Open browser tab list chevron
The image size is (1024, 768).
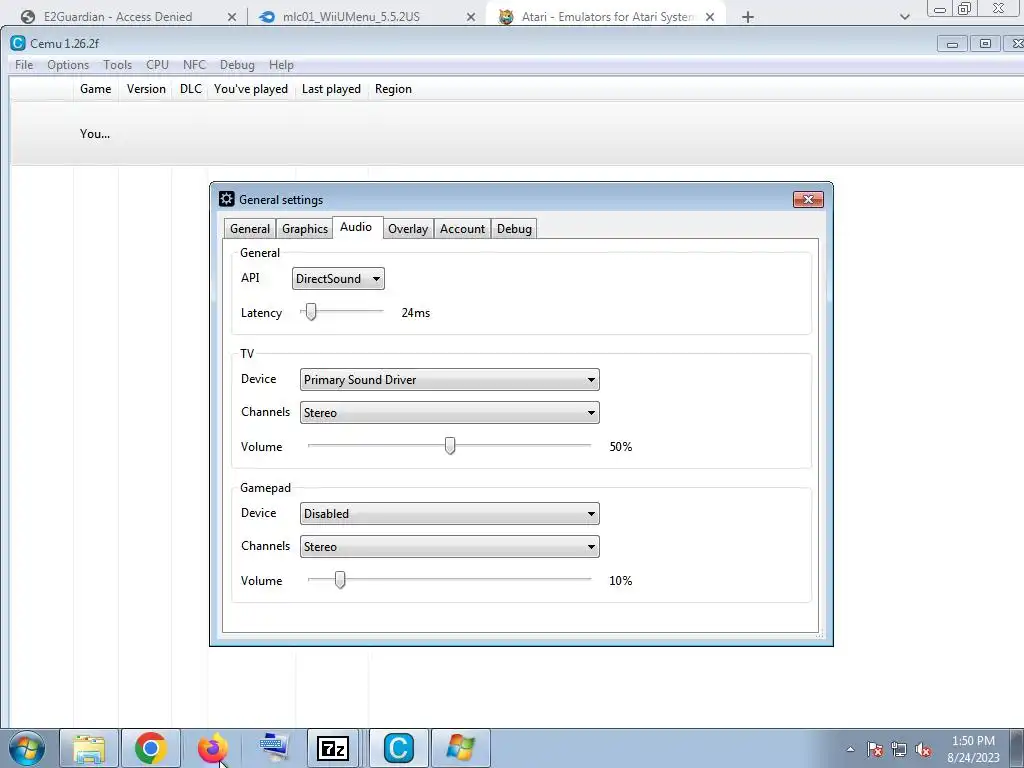pos(904,17)
